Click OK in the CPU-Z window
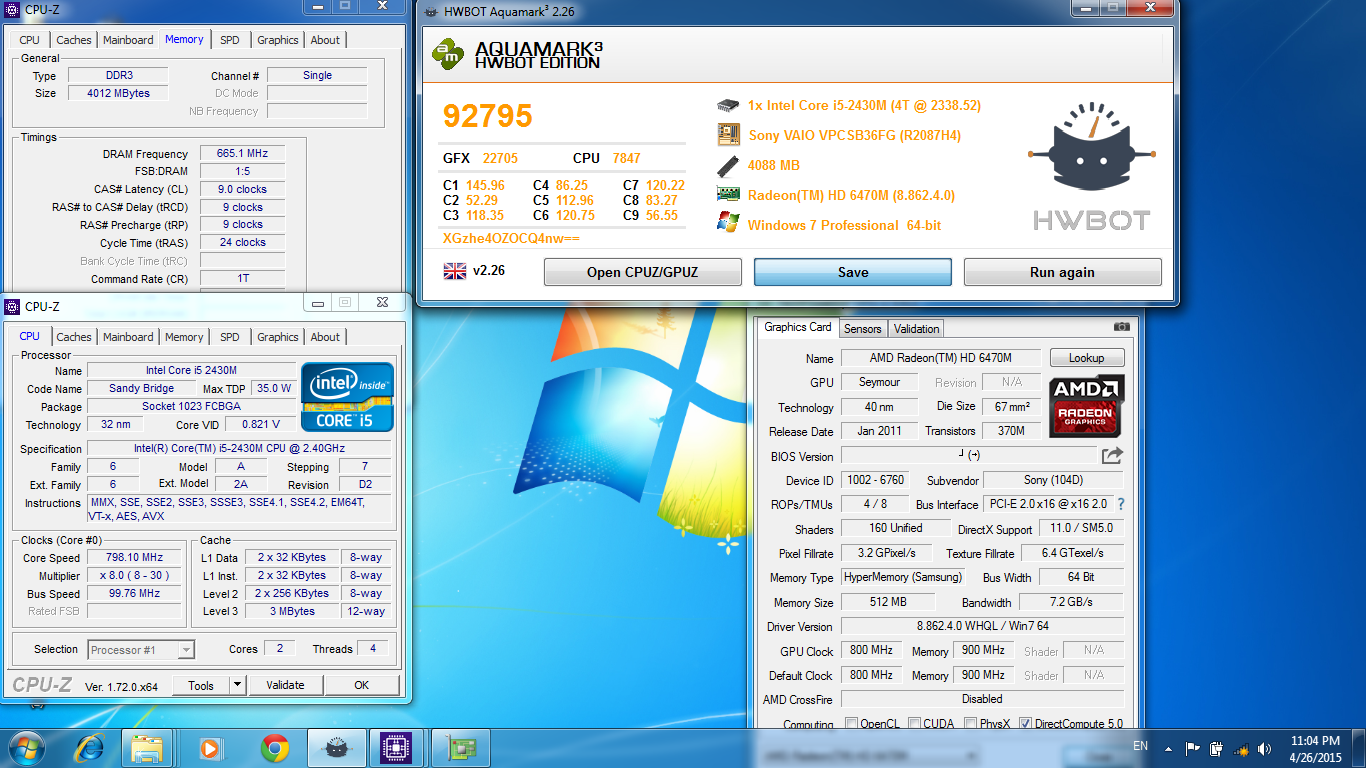1366x768 pixels. pyautogui.click(x=362, y=685)
